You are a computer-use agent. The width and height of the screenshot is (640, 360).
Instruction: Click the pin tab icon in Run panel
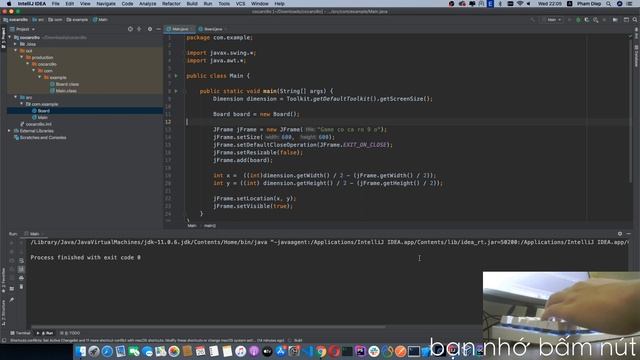point(12,300)
